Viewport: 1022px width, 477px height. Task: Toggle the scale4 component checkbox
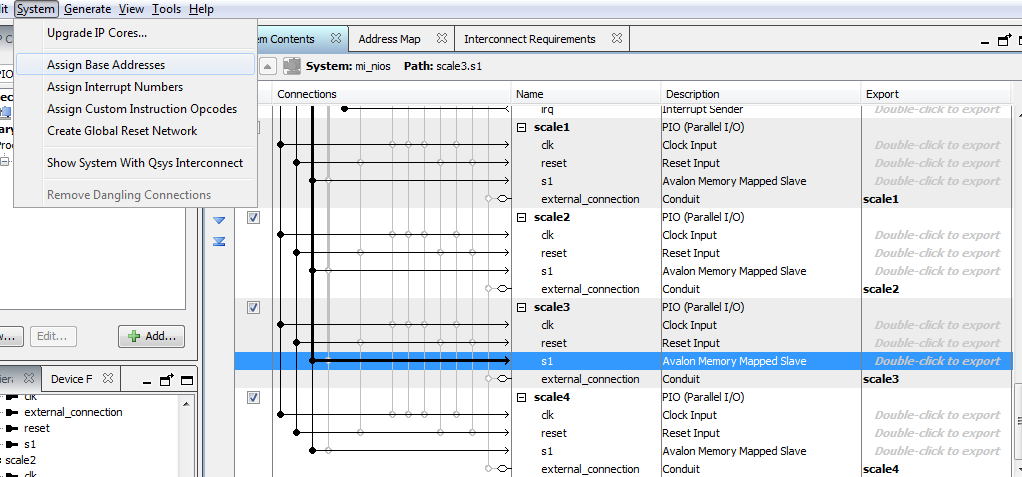(x=253, y=398)
